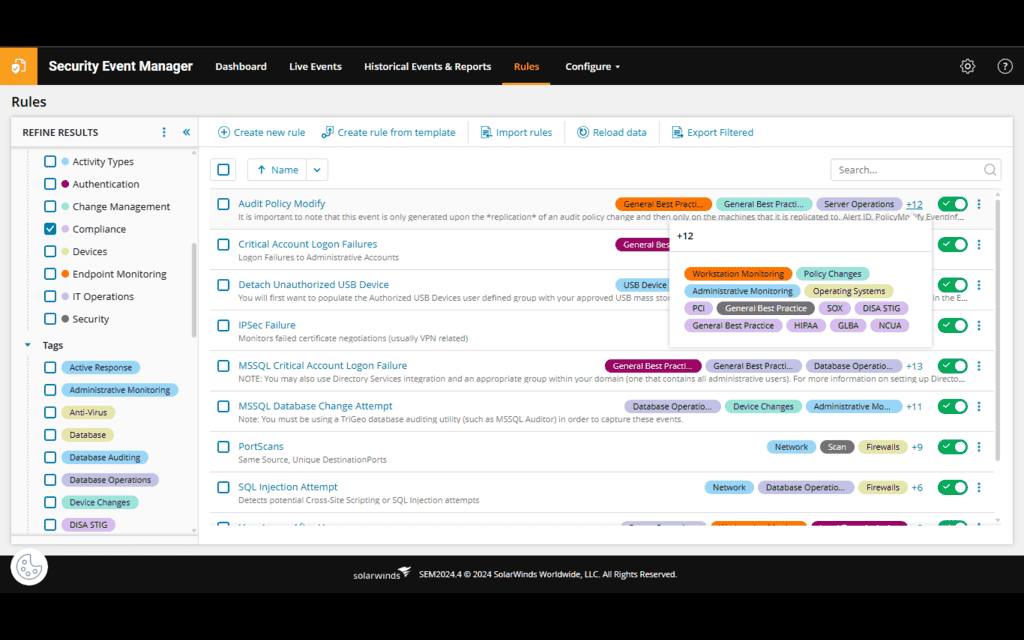
Task: Open more options for IPSec Failure
Action: click(978, 325)
